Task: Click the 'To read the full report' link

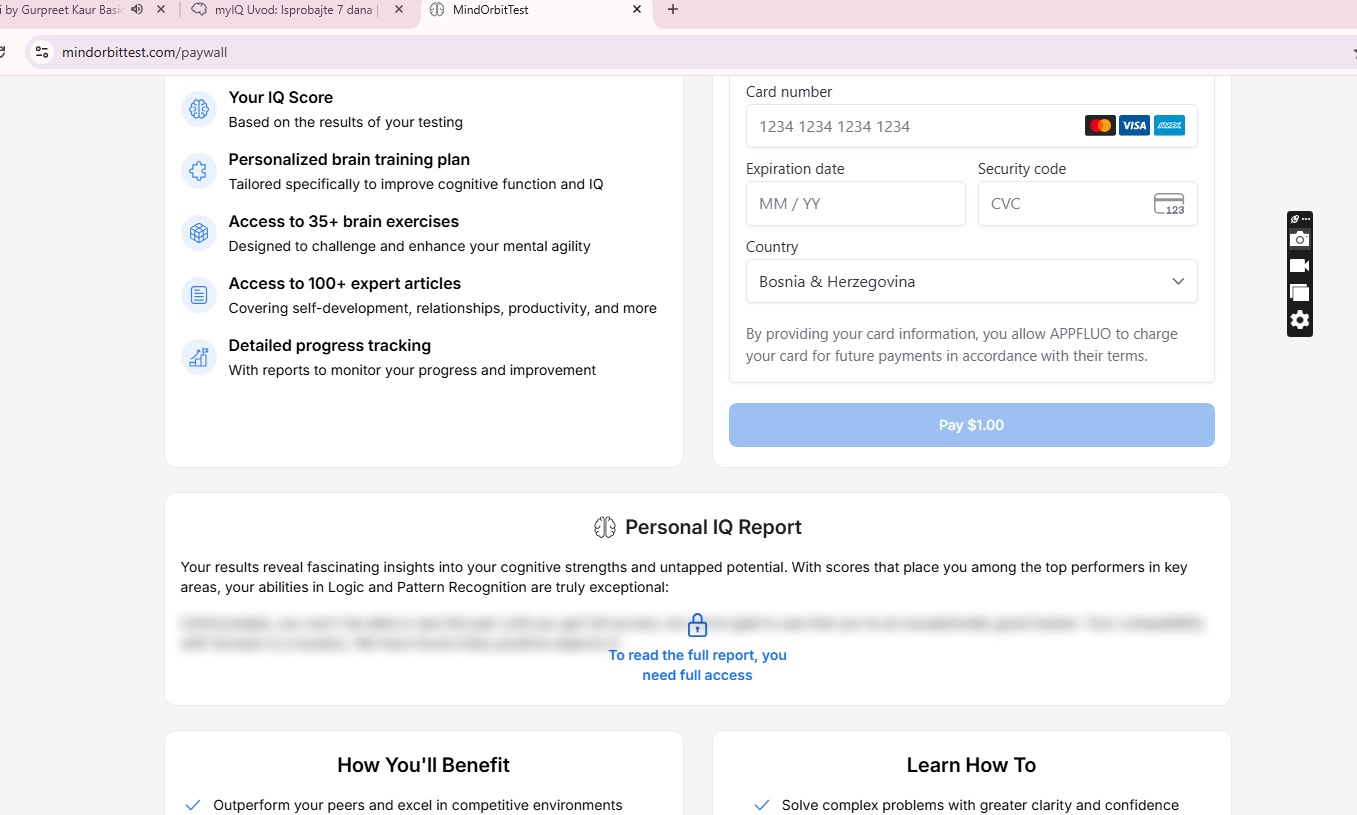Action: pyautogui.click(x=698, y=665)
